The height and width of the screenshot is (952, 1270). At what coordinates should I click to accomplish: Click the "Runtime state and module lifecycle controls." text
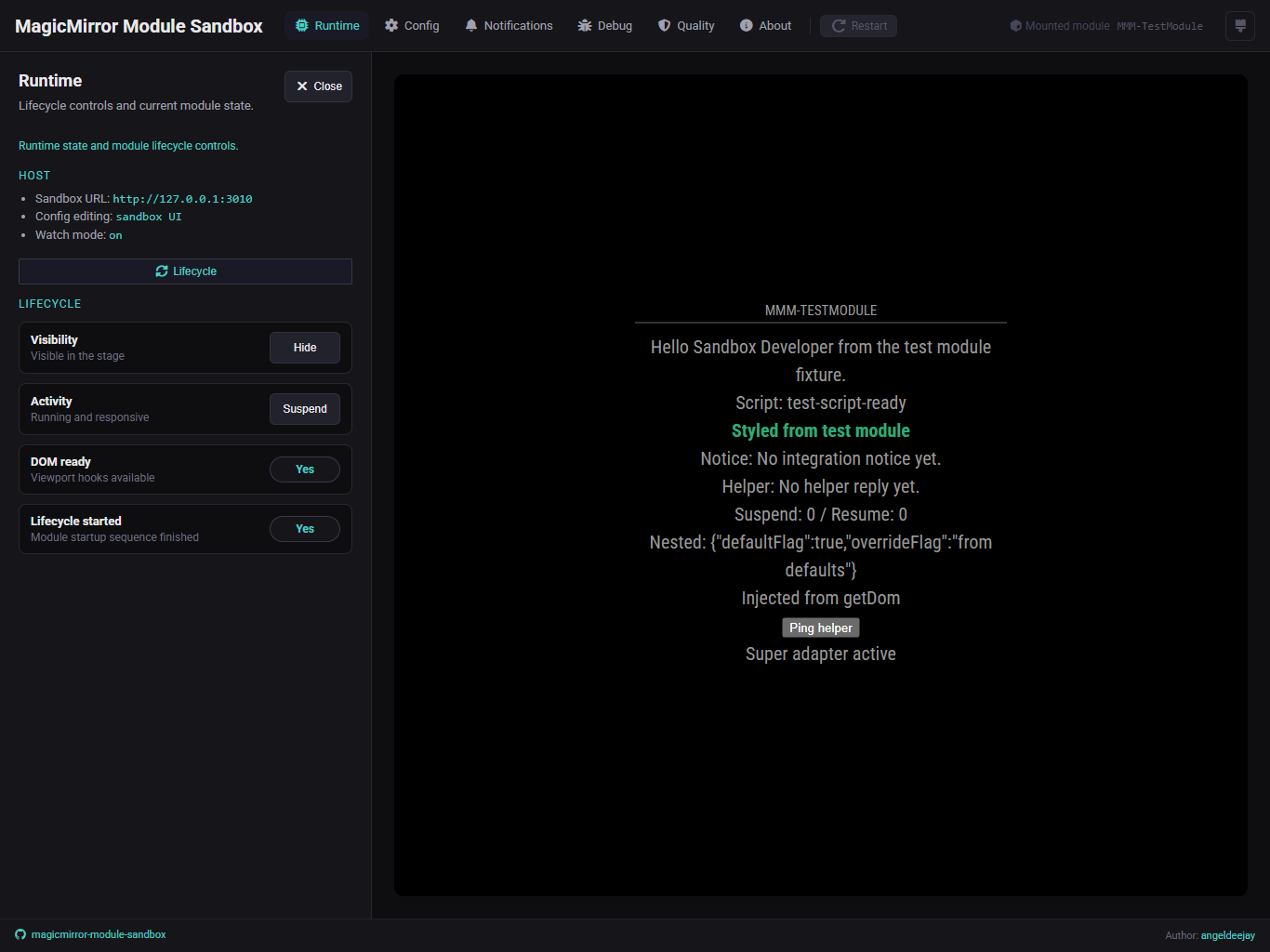(128, 146)
